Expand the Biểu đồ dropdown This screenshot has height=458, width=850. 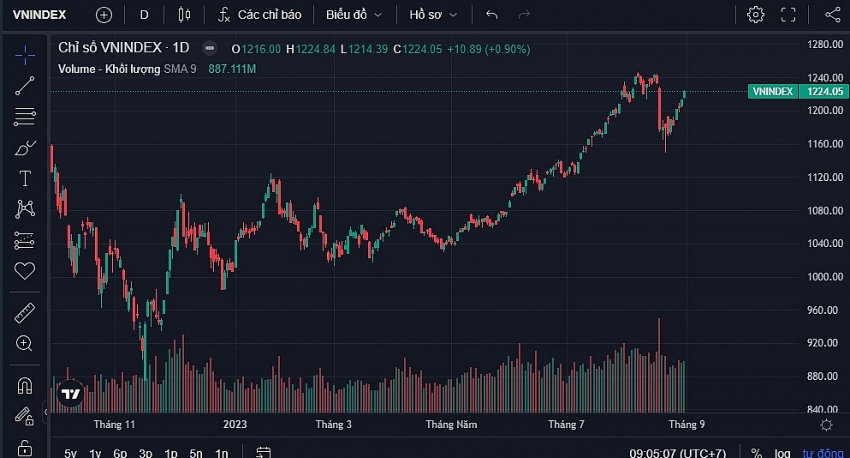[353, 15]
